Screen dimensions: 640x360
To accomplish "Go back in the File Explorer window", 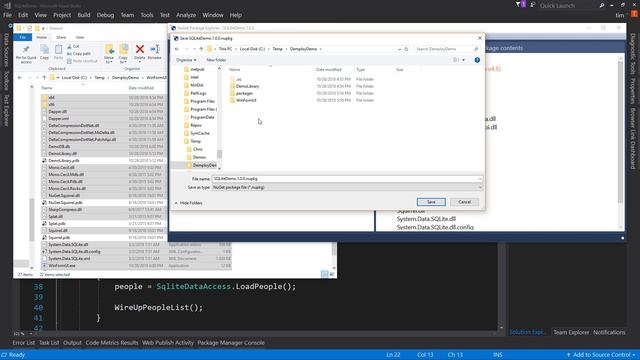I will point(20,78).
